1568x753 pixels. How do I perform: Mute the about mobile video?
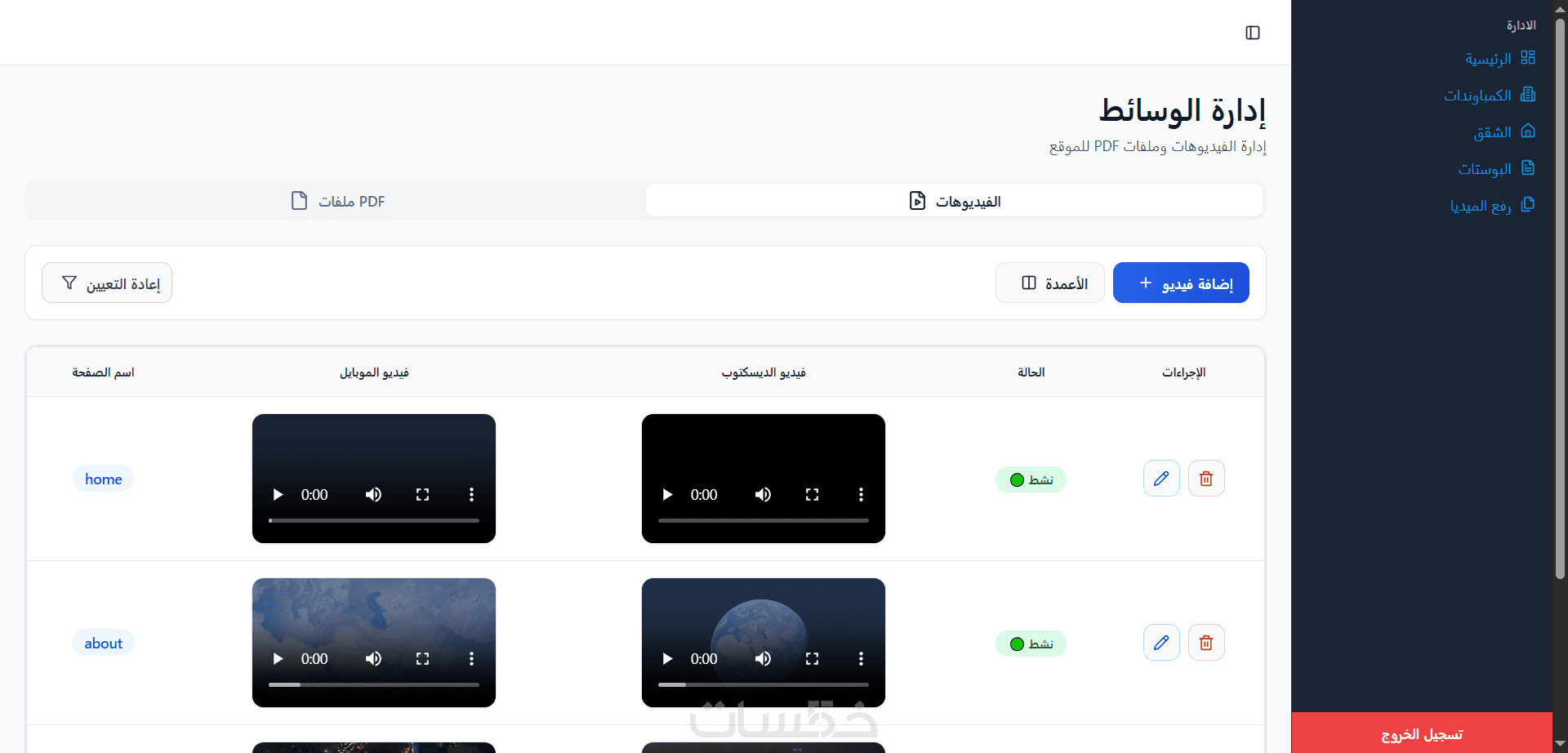point(373,658)
